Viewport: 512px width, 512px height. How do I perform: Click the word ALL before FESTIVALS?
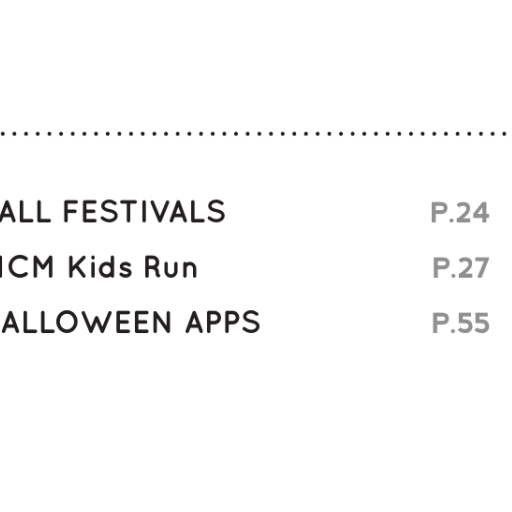25,211
